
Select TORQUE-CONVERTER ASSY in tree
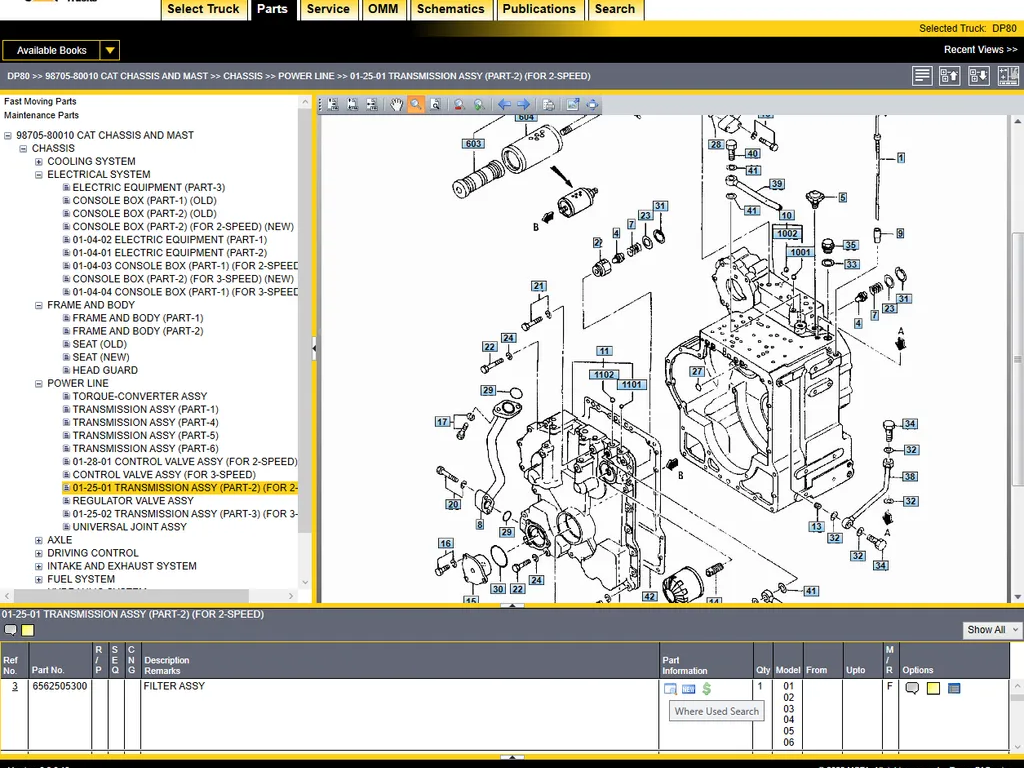point(140,396)
